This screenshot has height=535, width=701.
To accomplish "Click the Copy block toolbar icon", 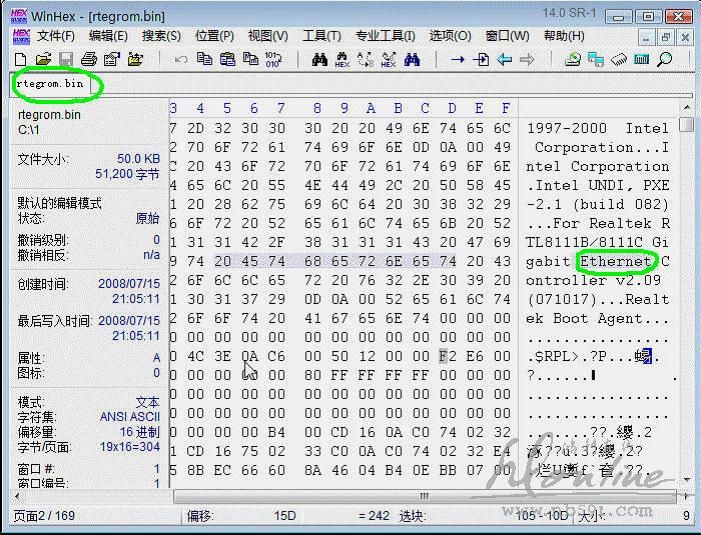I will [x=204, y=60].
